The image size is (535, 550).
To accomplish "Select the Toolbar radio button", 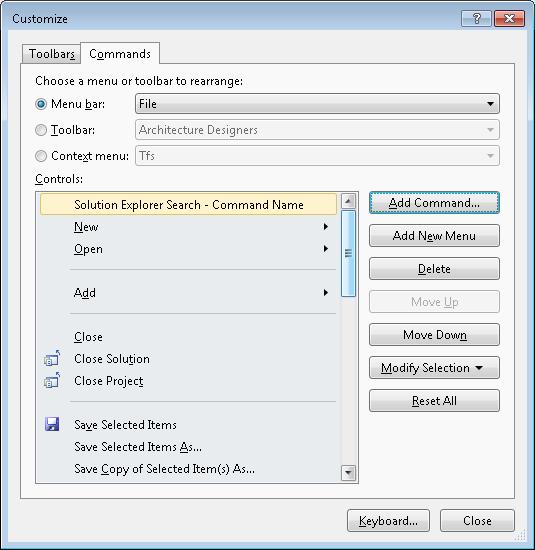I will pos(41,130).
